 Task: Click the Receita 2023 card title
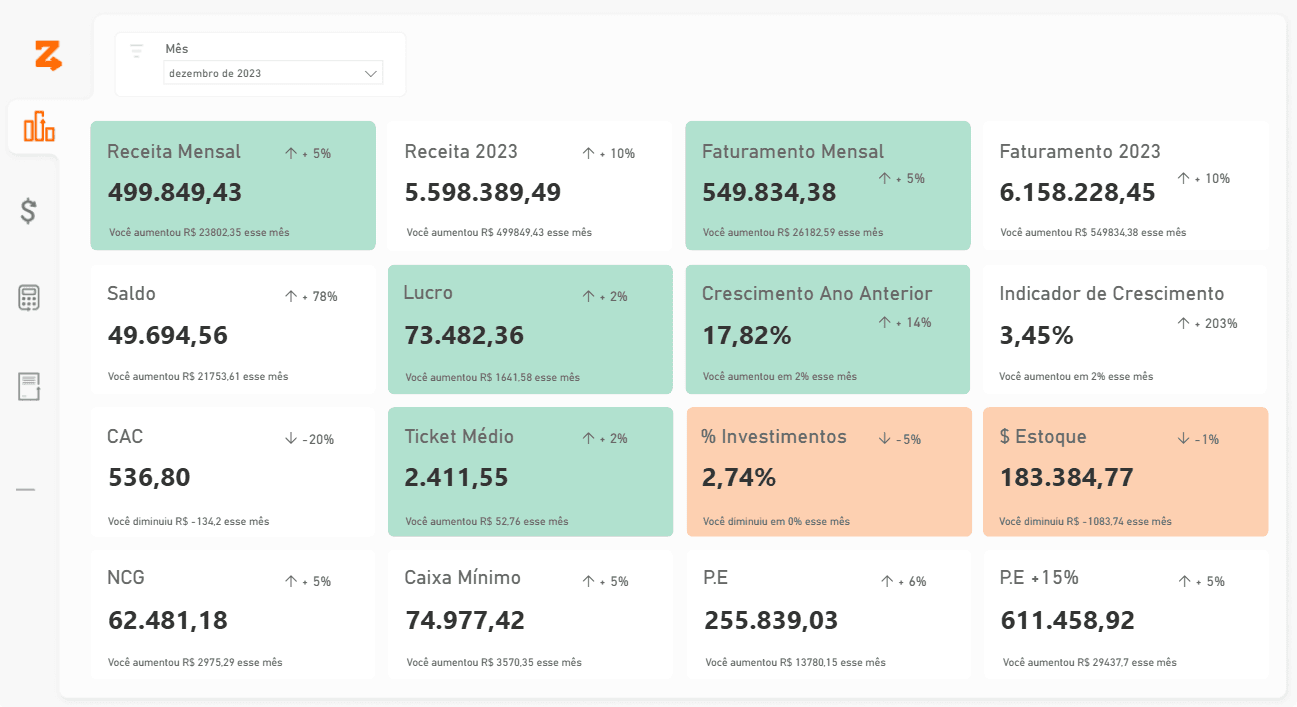click(x=461, y=151)
